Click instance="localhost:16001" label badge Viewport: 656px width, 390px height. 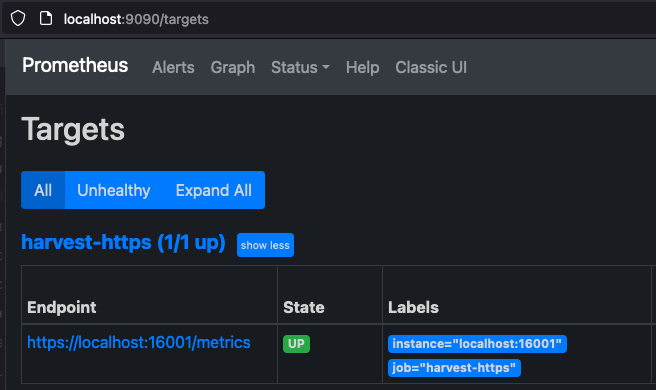477,344
